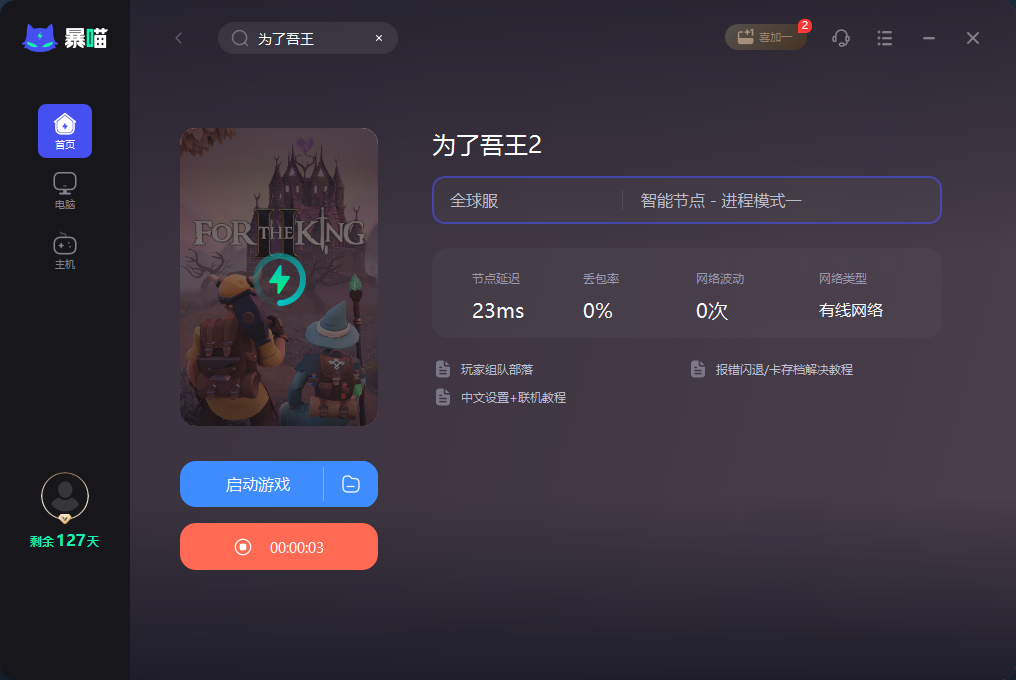1016x680 pixels.
Task: Click the 23ms node latency value
Action: coord(498,311)
